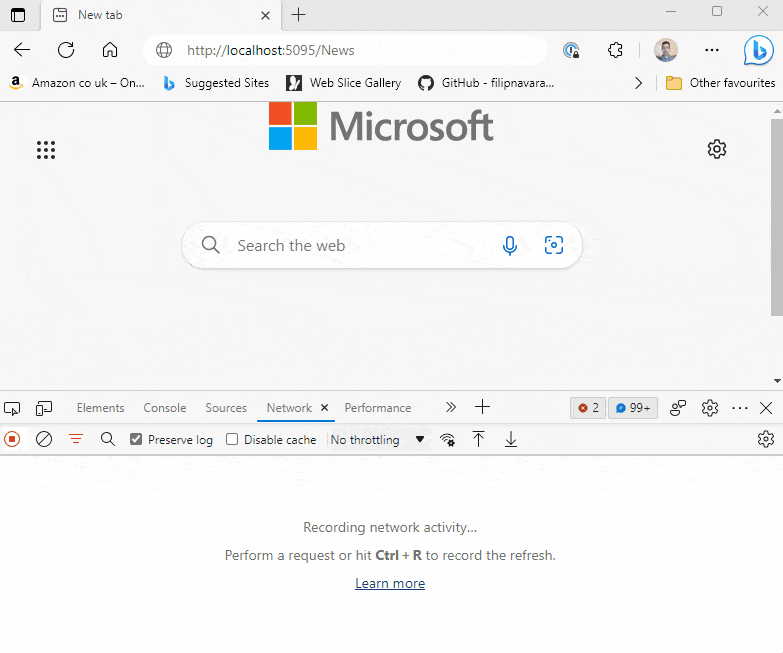
Task: Open Network panel settings gear
Action: click(x=766, y=439)
